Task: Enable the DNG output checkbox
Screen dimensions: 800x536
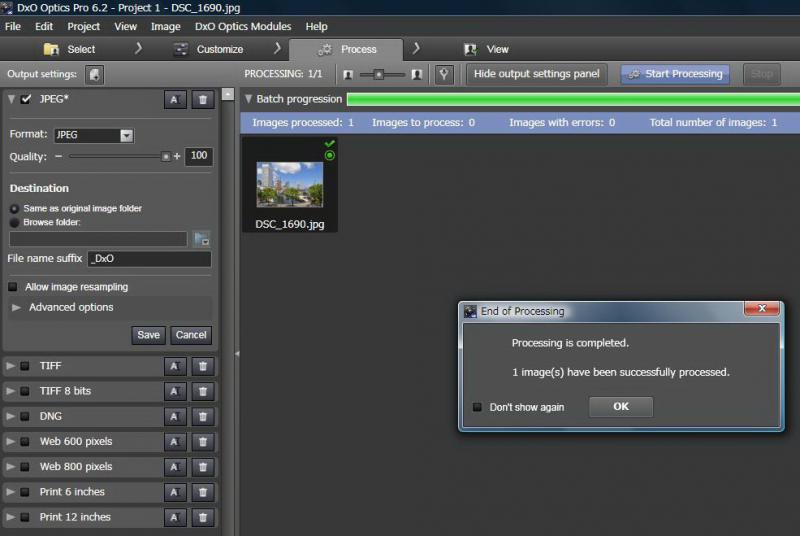Action: click(24, 416)
